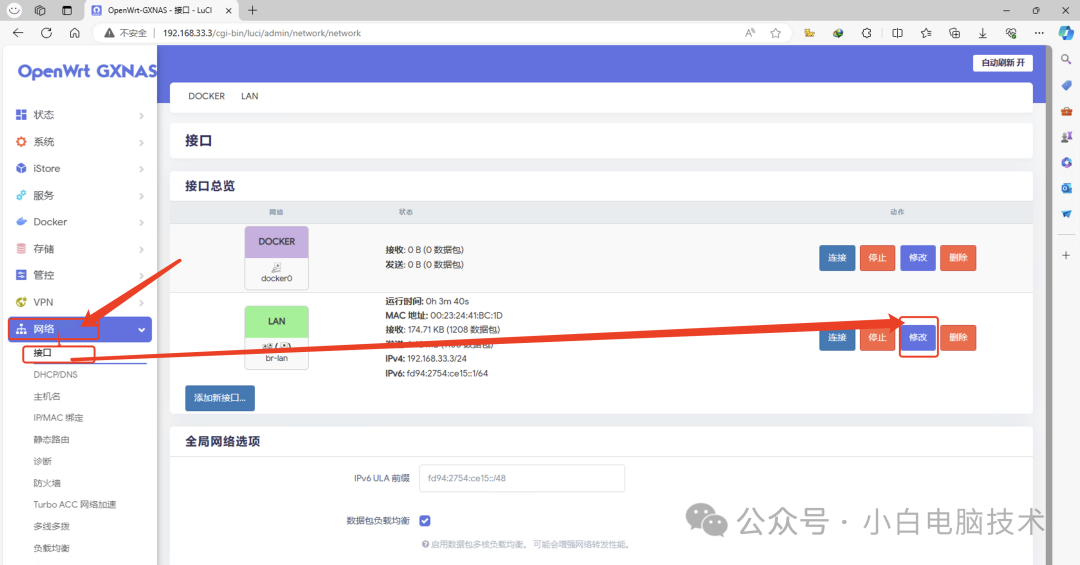Open IP/MAC 绑定 submenu item

[59, 418]
